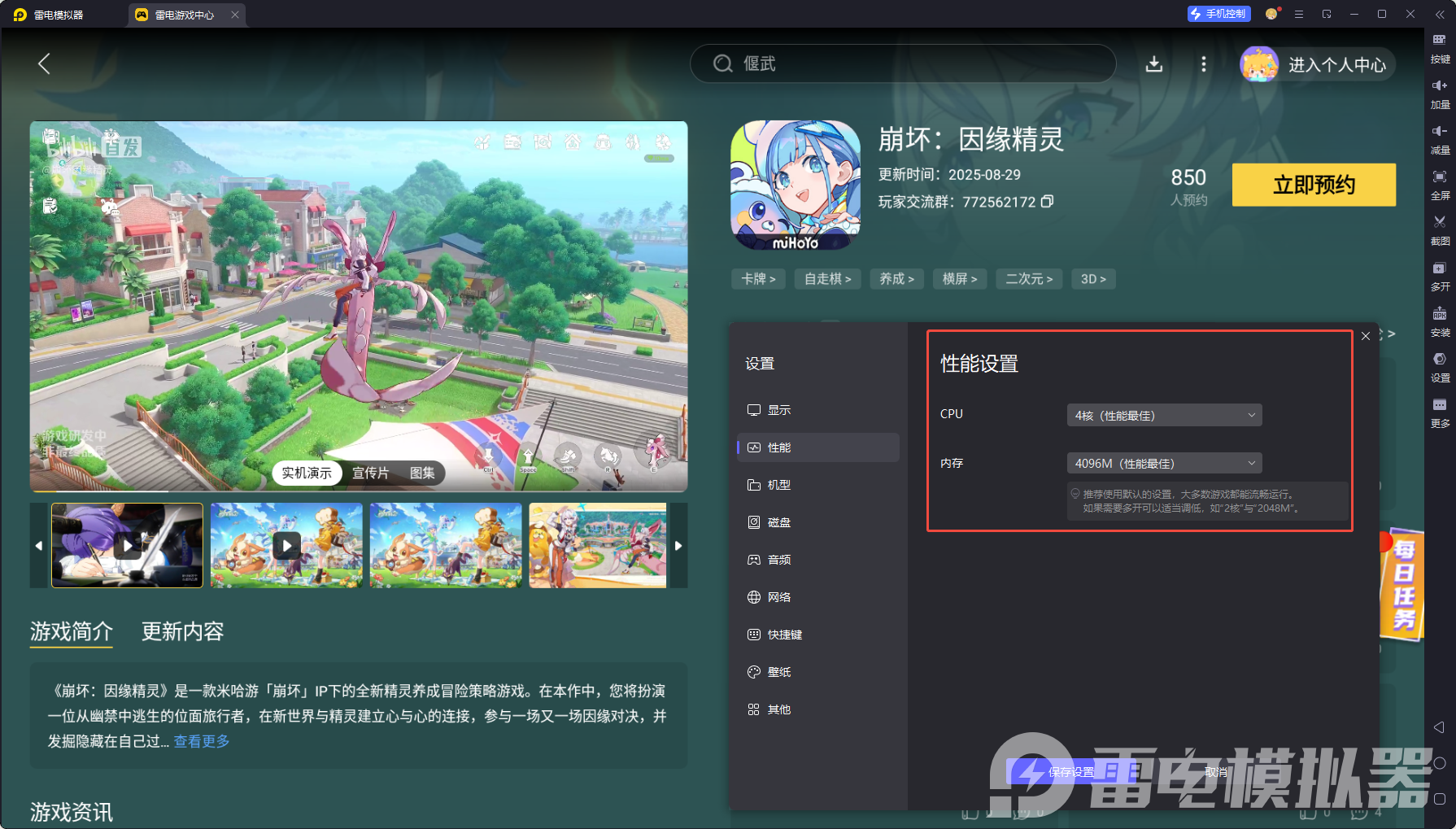1456x829 pixels.
Task: Open 壁纸 wallpaper settings in settings sidebar
Action: coord(778,671)
